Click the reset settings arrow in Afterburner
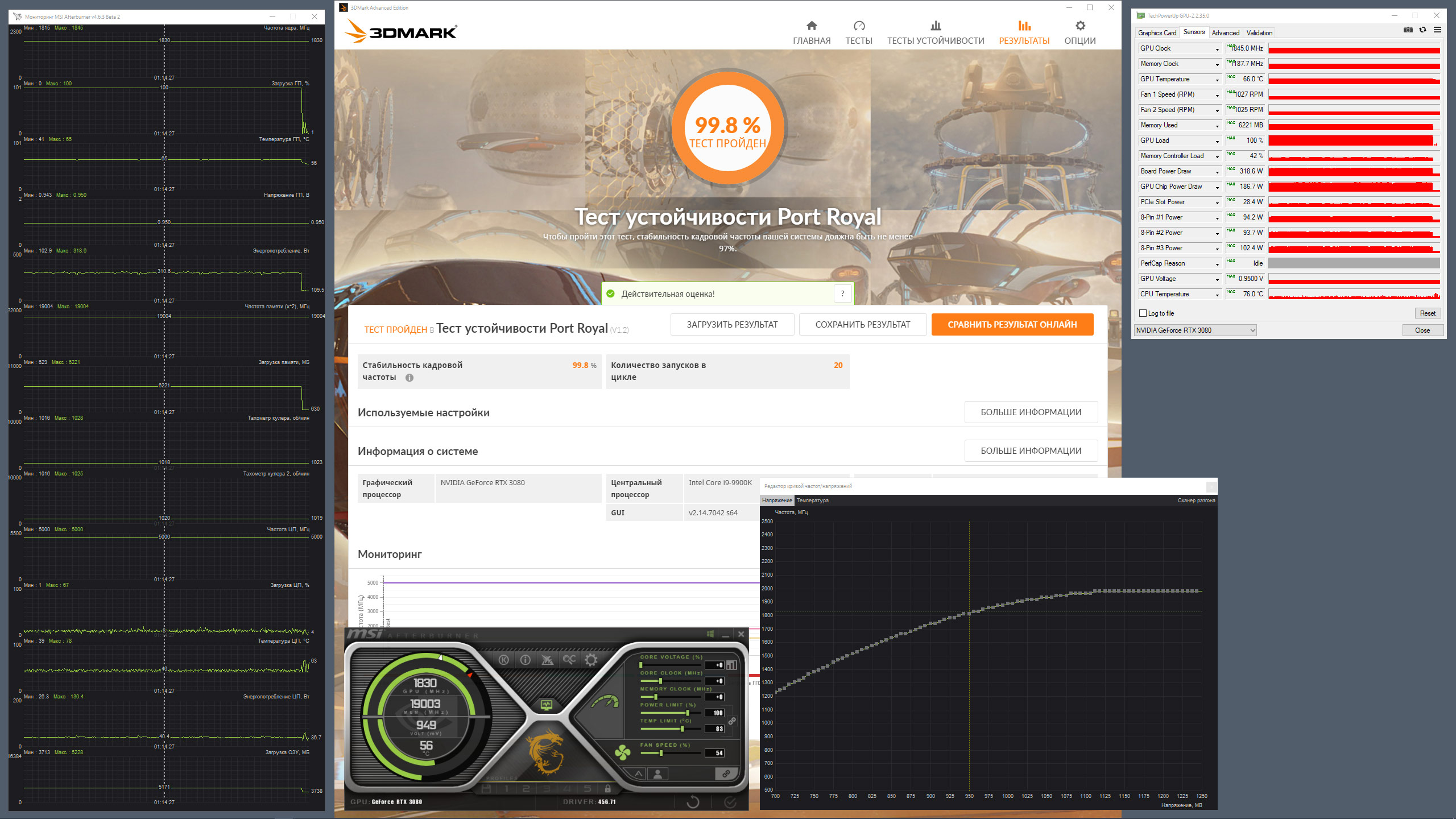The image size is (1456, 819). [693, 802]
